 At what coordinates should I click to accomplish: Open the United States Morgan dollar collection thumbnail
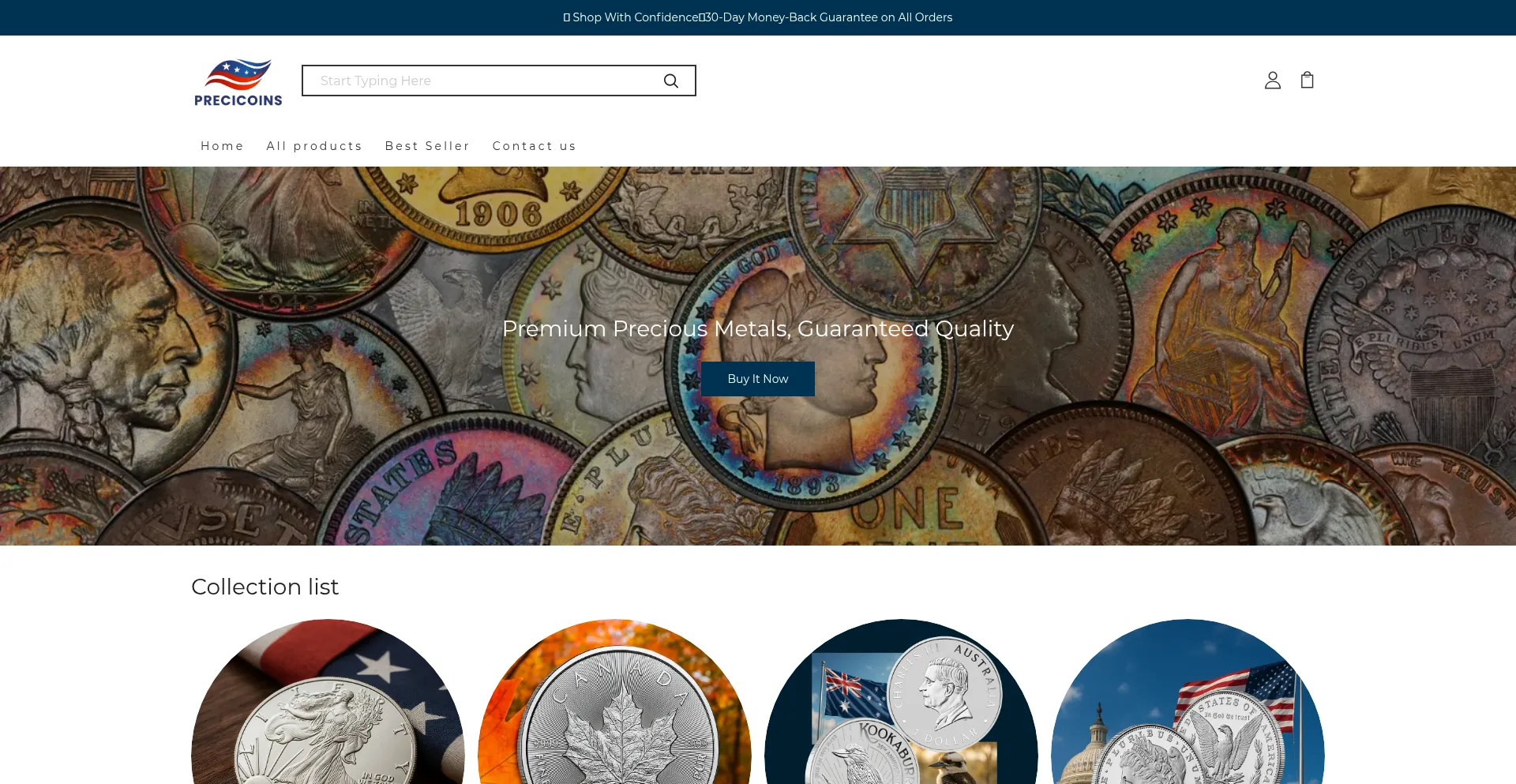coord(1188,702)
